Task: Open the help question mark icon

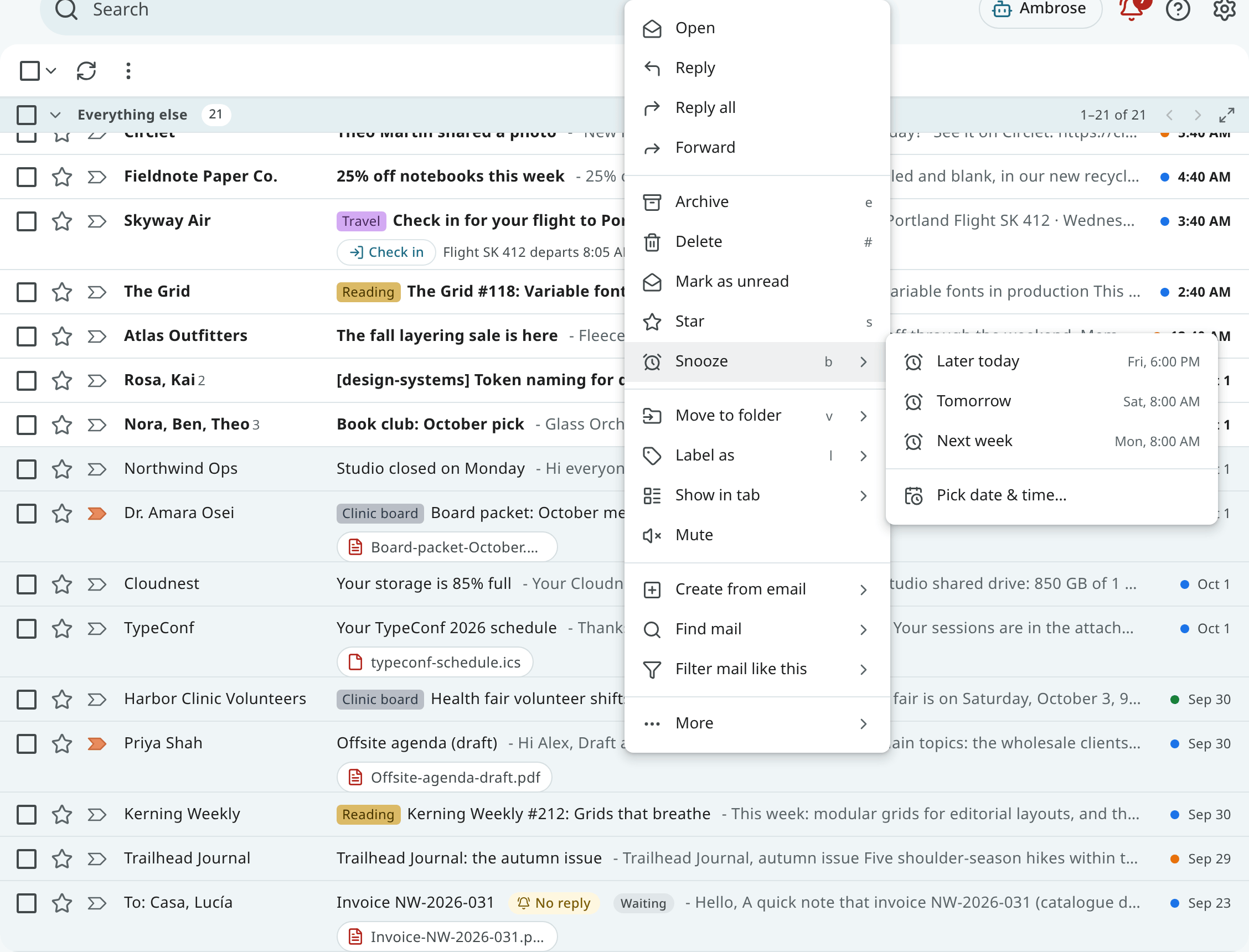Action: tap(1178, 9)
